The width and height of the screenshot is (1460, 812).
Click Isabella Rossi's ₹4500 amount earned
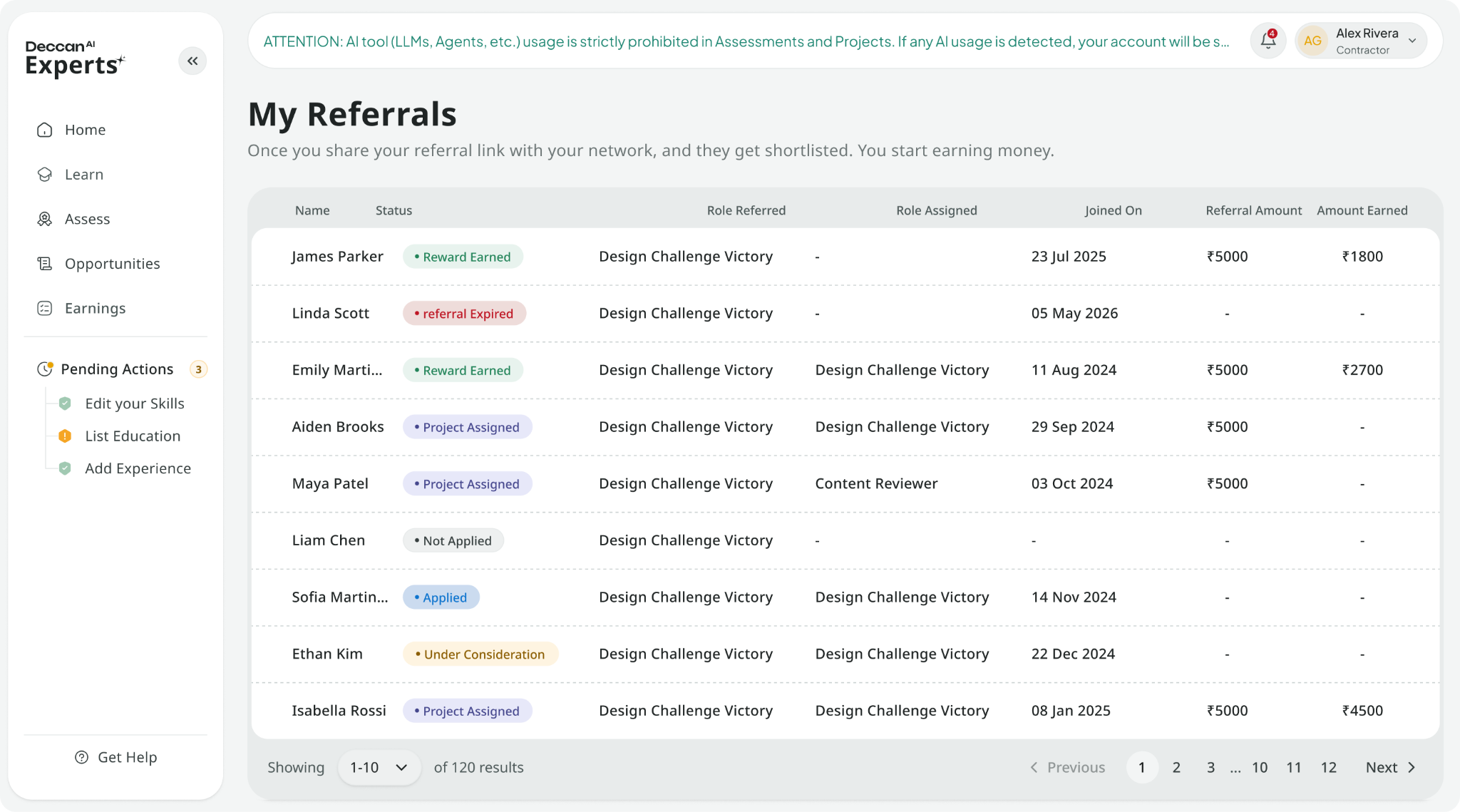click(x=1362, y=711)
